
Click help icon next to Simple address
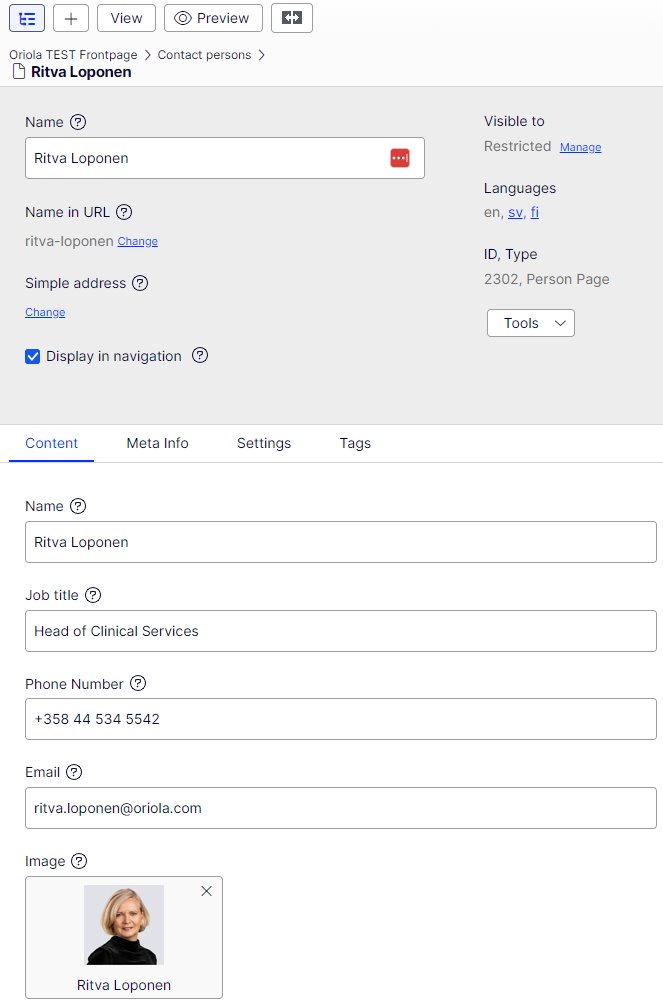point(140,283)
